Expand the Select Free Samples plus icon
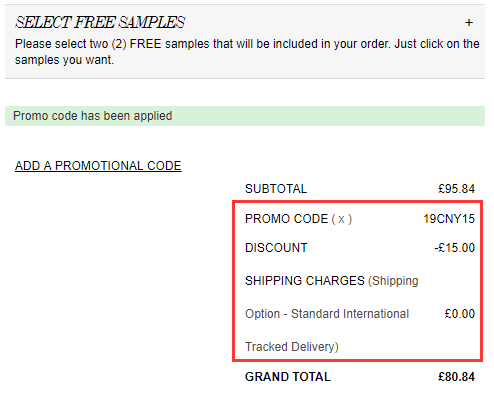The width and height of the screenshot is (494, 398). pos(469,23)
